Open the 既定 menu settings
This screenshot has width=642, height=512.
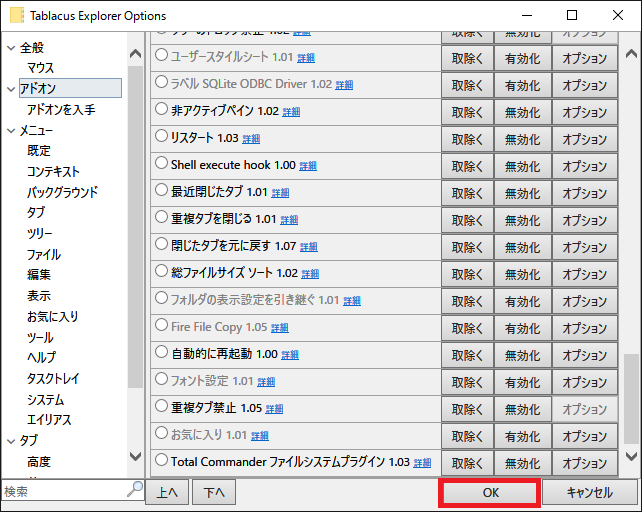pyautogui.click(x=39, y=151)
